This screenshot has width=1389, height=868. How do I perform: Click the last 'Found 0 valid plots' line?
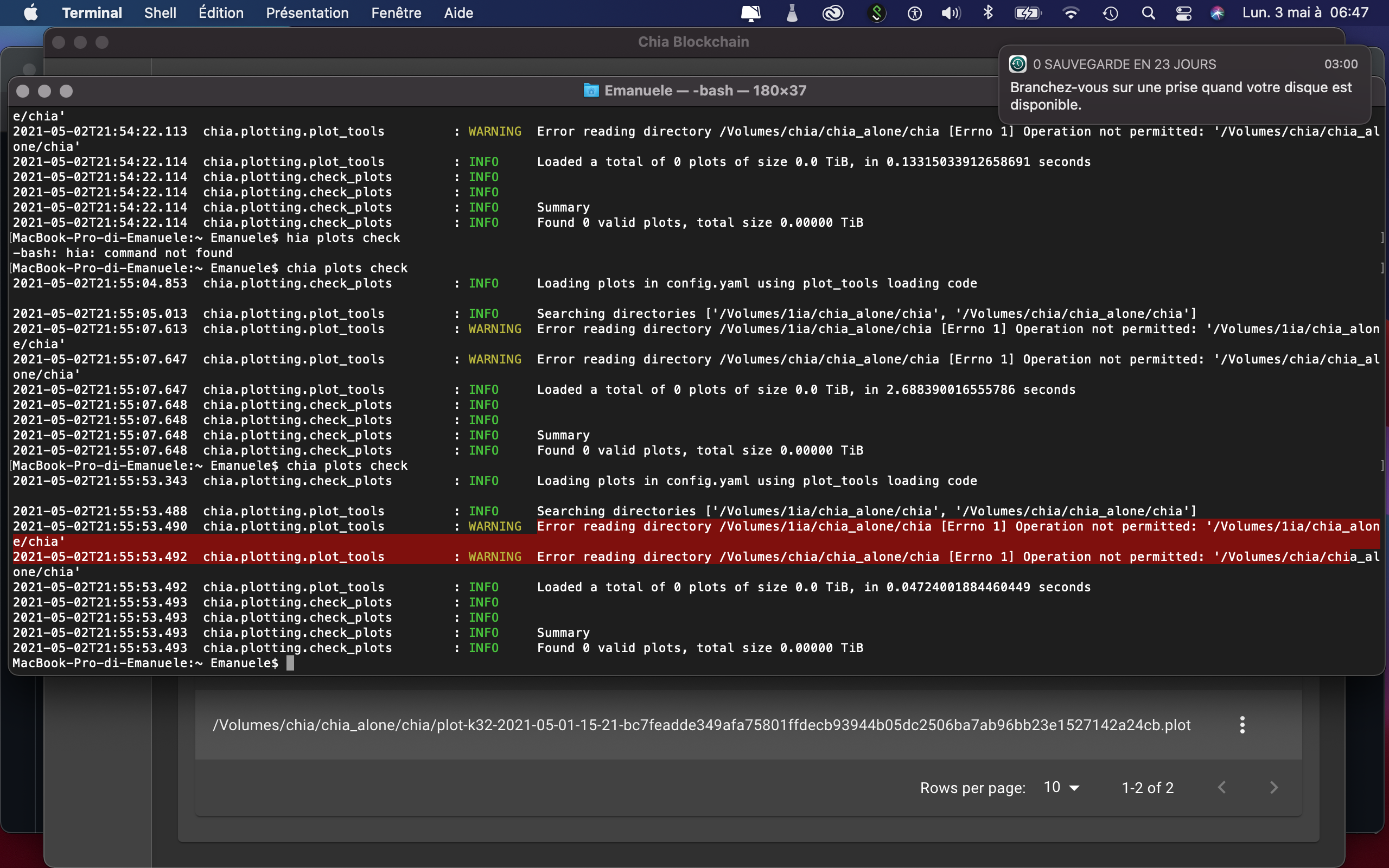pyautogui.click(x=700, y=648)
